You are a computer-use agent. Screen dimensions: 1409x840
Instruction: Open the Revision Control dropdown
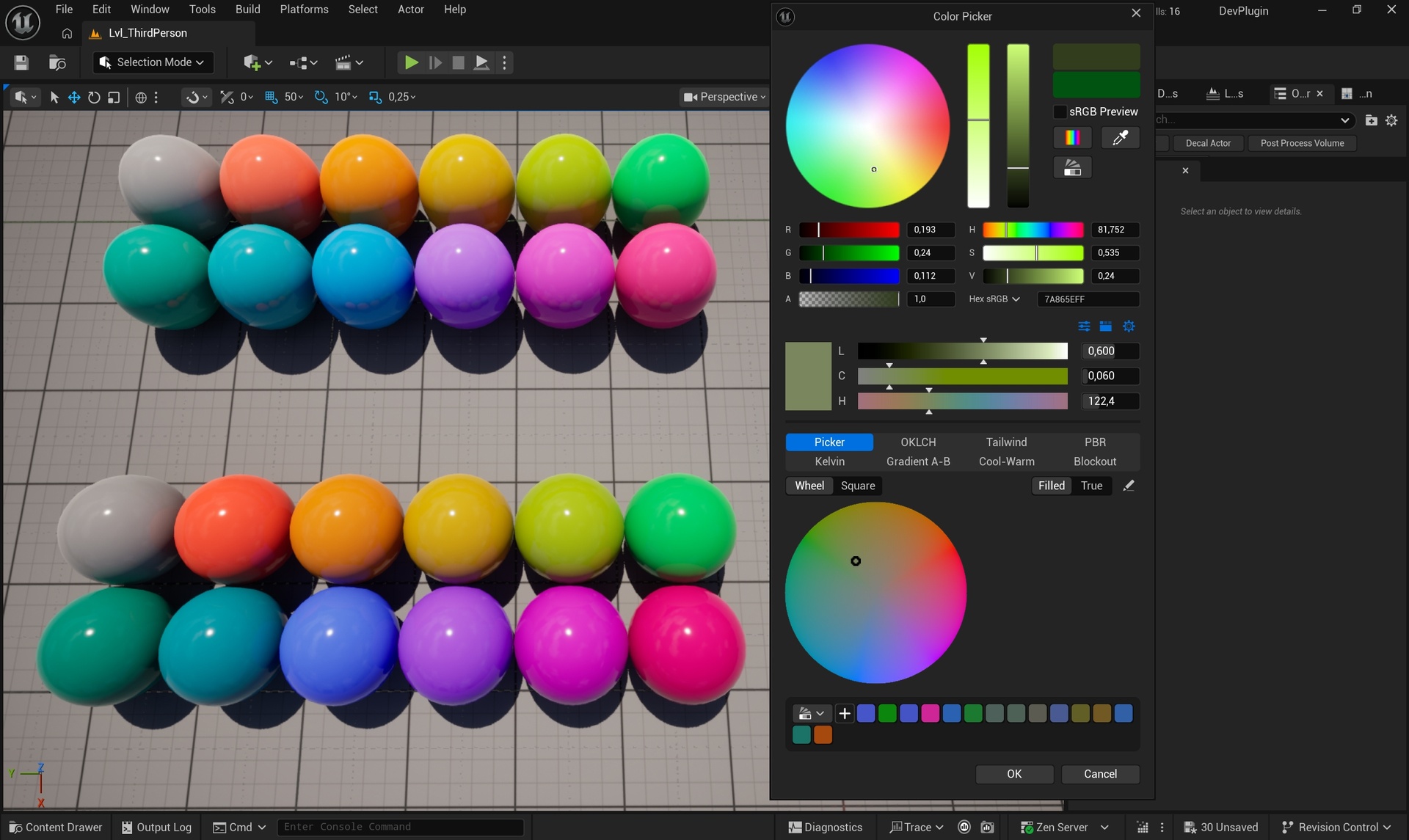1336,828
